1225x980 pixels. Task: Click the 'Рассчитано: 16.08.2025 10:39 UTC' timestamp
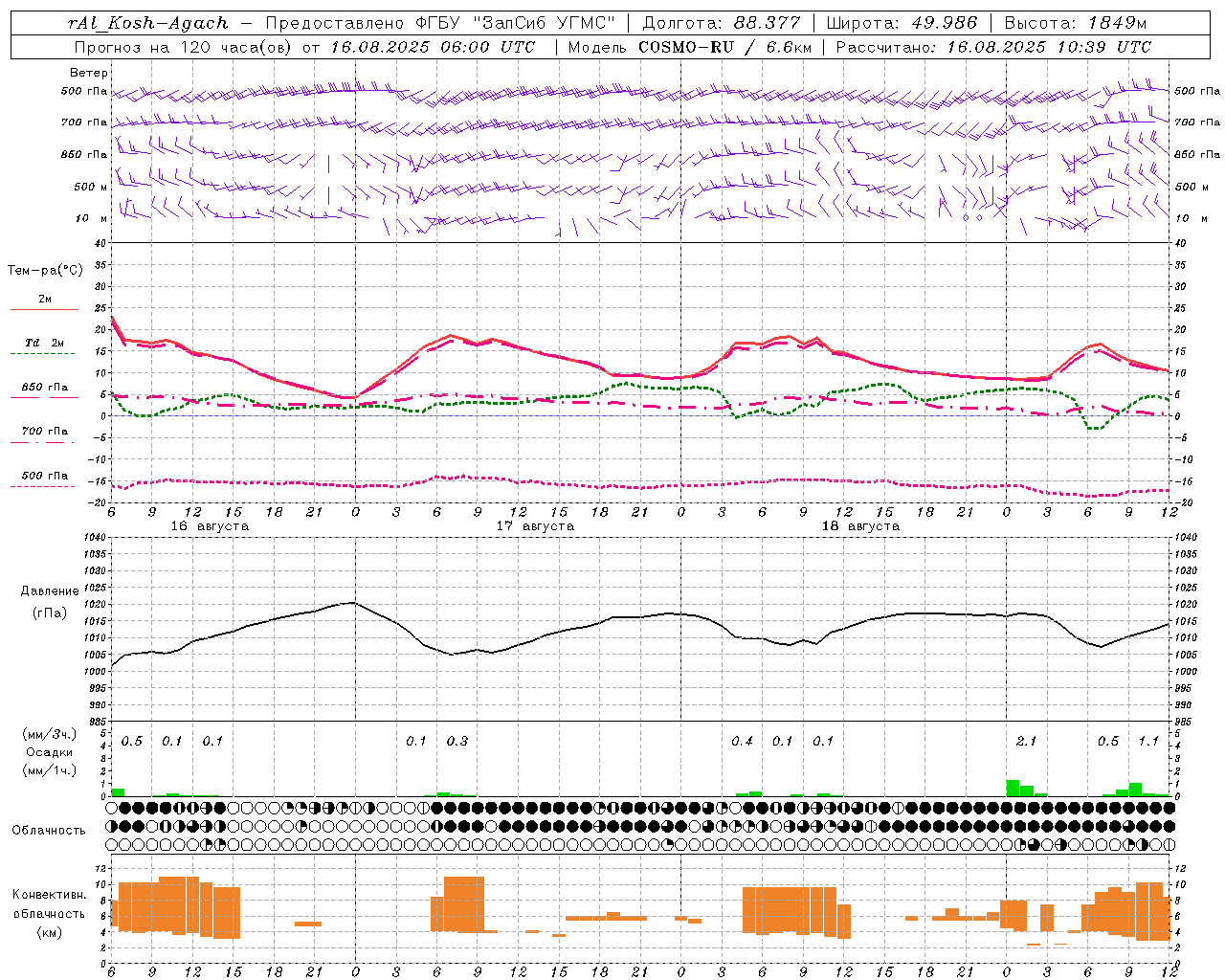(x=993, y=47)
